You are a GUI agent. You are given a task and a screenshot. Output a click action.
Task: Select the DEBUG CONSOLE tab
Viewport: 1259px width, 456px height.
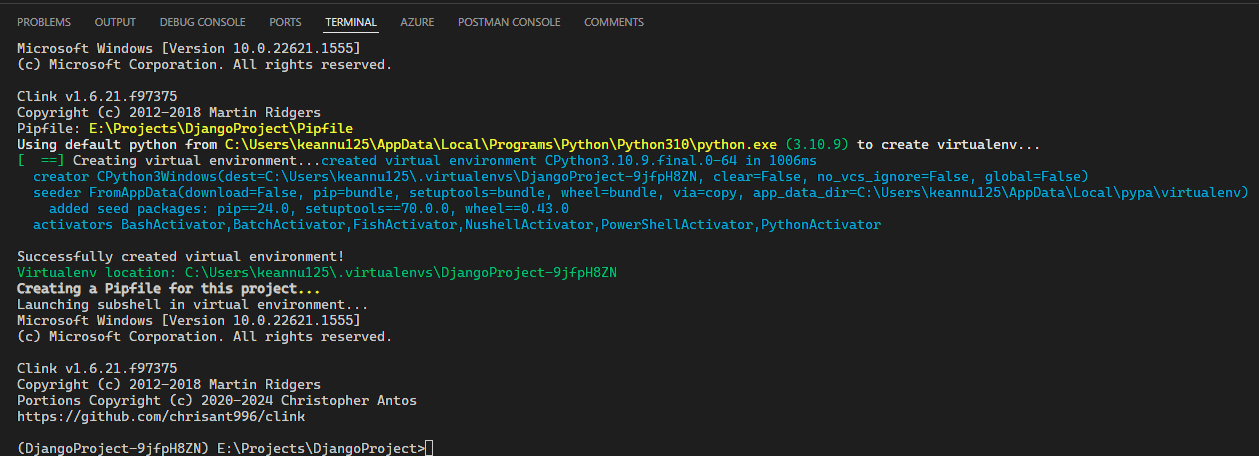click(x=203, y=22)
